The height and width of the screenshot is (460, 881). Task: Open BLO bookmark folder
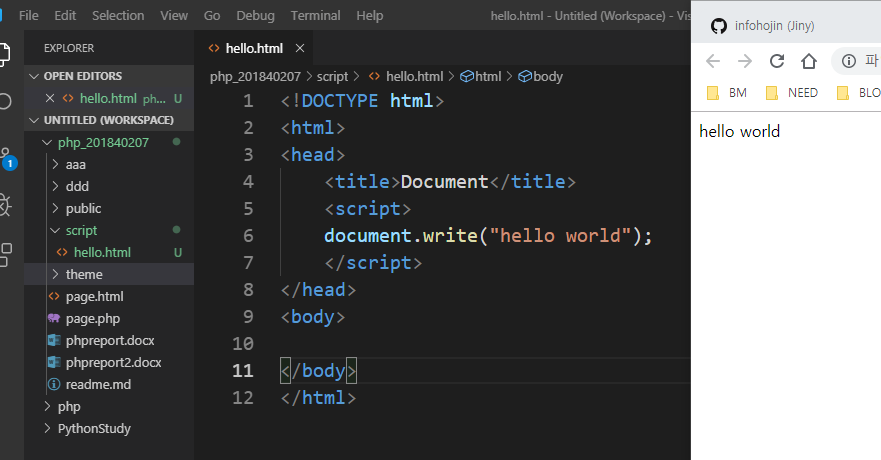coord(859,93)
